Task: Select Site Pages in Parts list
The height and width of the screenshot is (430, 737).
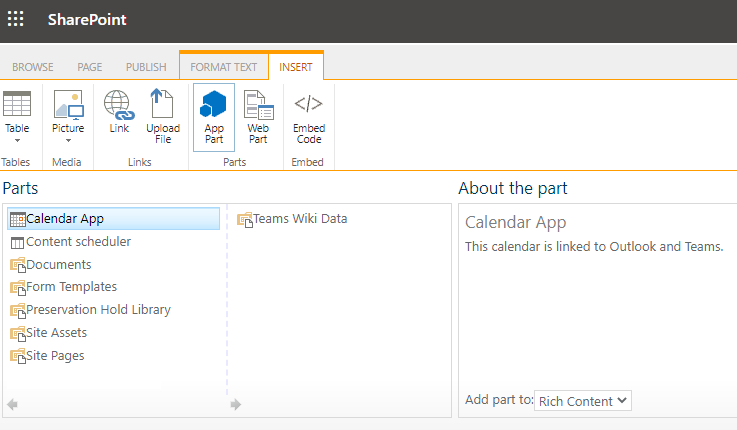Action: [55, 356]
